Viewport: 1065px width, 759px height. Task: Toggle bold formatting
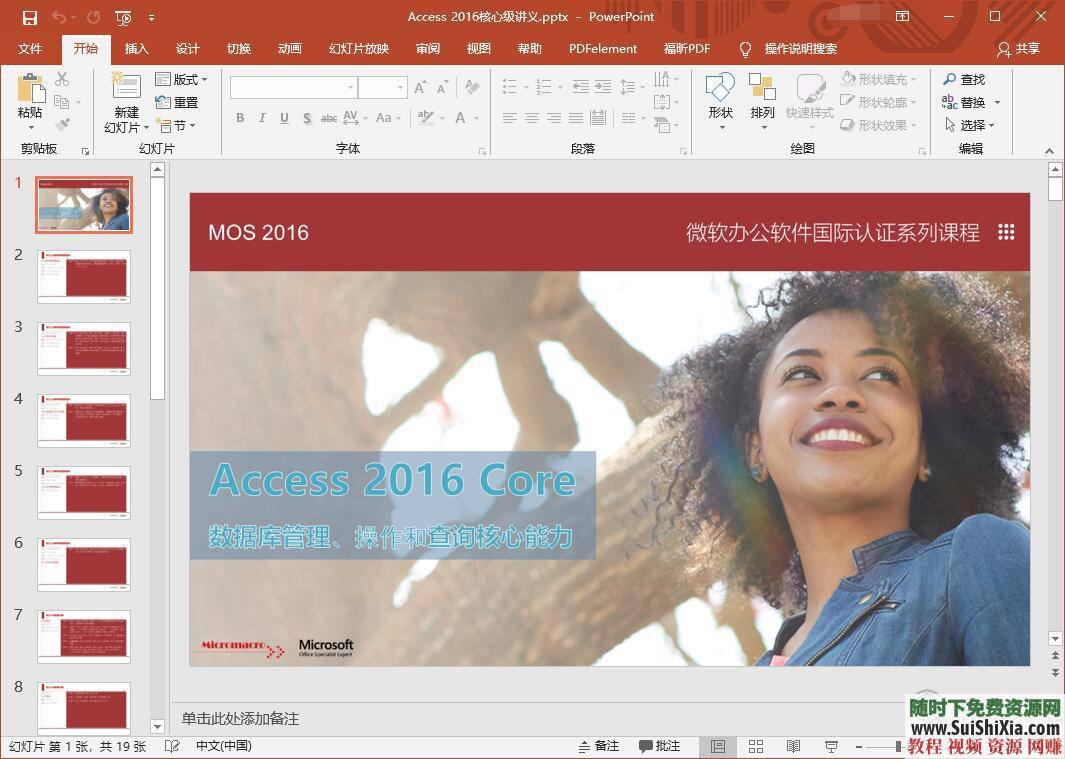(x=240, y=118)
